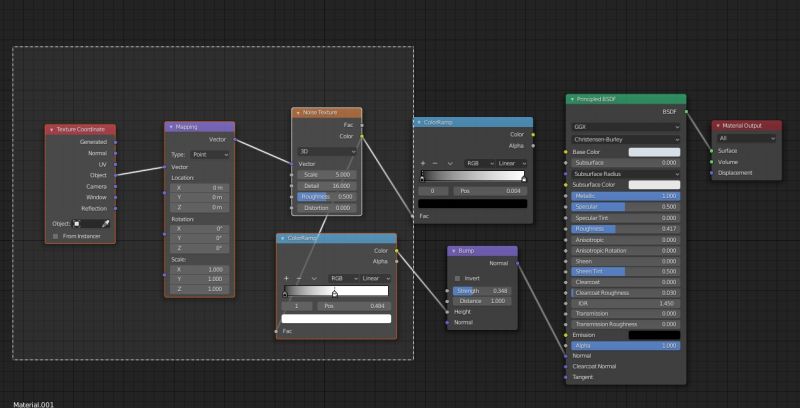800x408 pixels.
Task: Open the GGX distribution dropdown
Action: [x=626, y=126]
